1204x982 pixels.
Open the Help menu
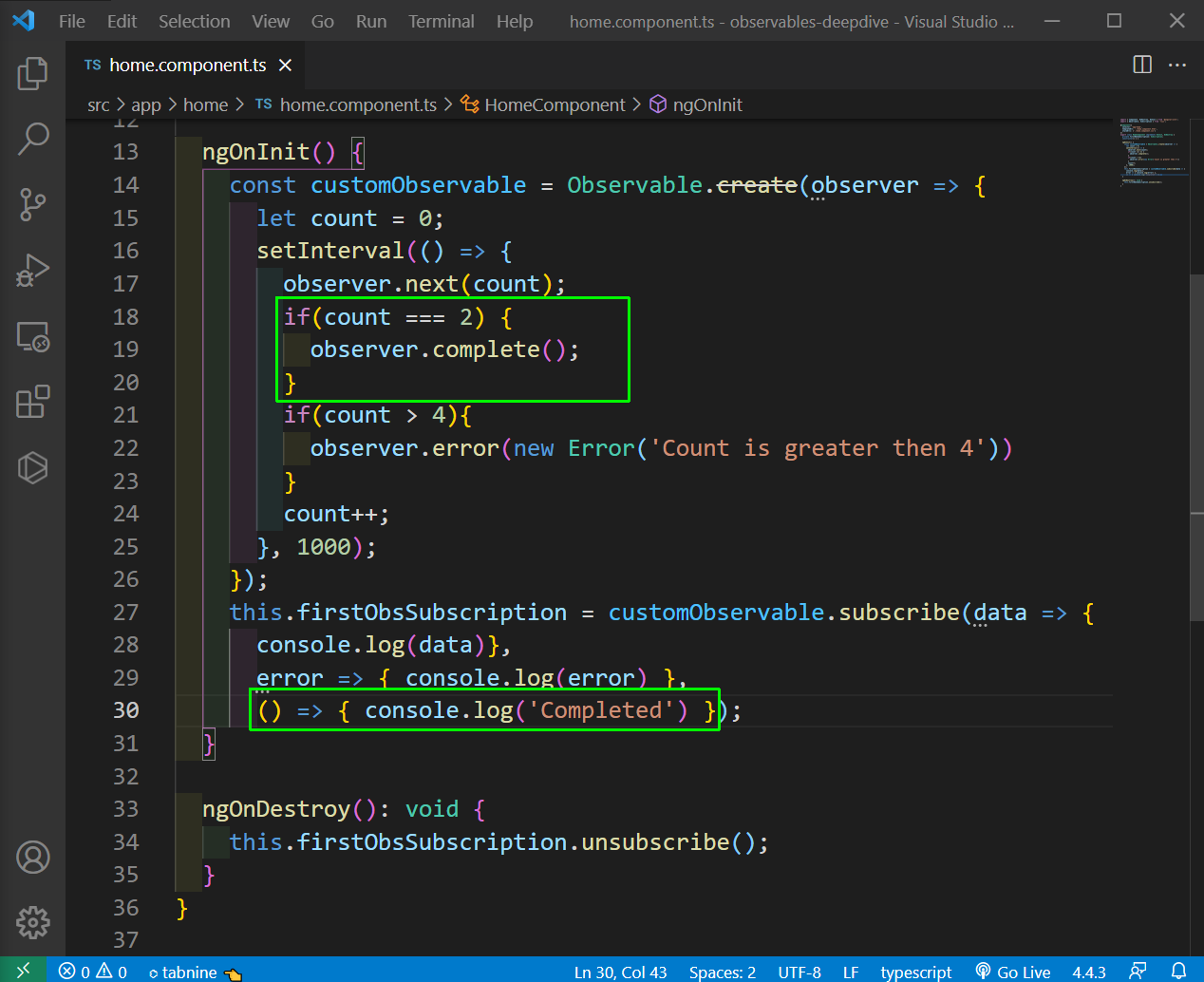pos(515,21)
